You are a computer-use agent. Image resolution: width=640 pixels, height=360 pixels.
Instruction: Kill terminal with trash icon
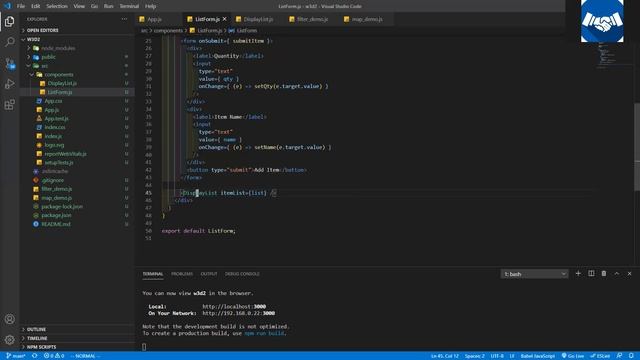coord(604,273)
